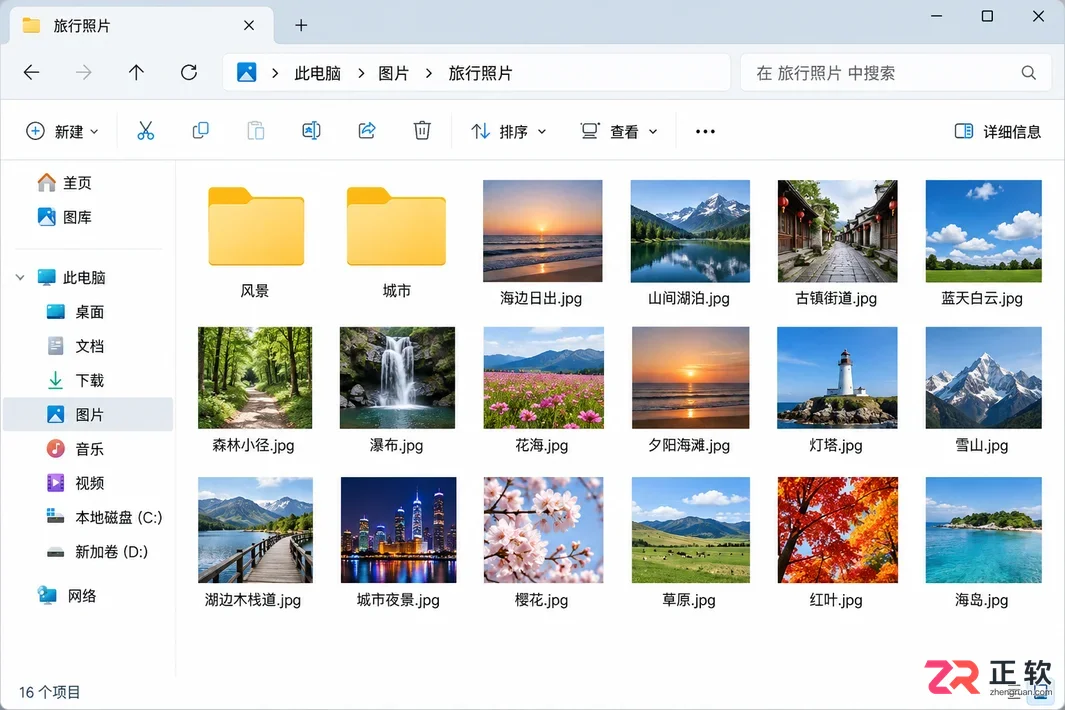Go up one folder level
The image size is (1065, 710).
coord(136,73)
